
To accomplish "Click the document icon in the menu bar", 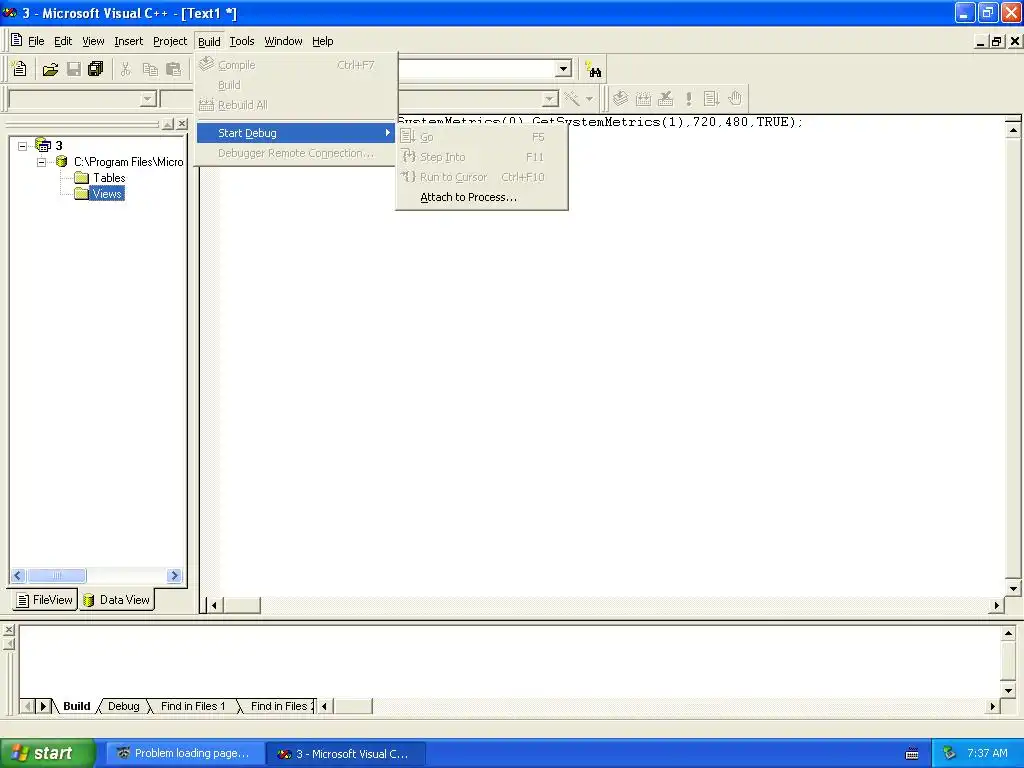I will [16, 40].
